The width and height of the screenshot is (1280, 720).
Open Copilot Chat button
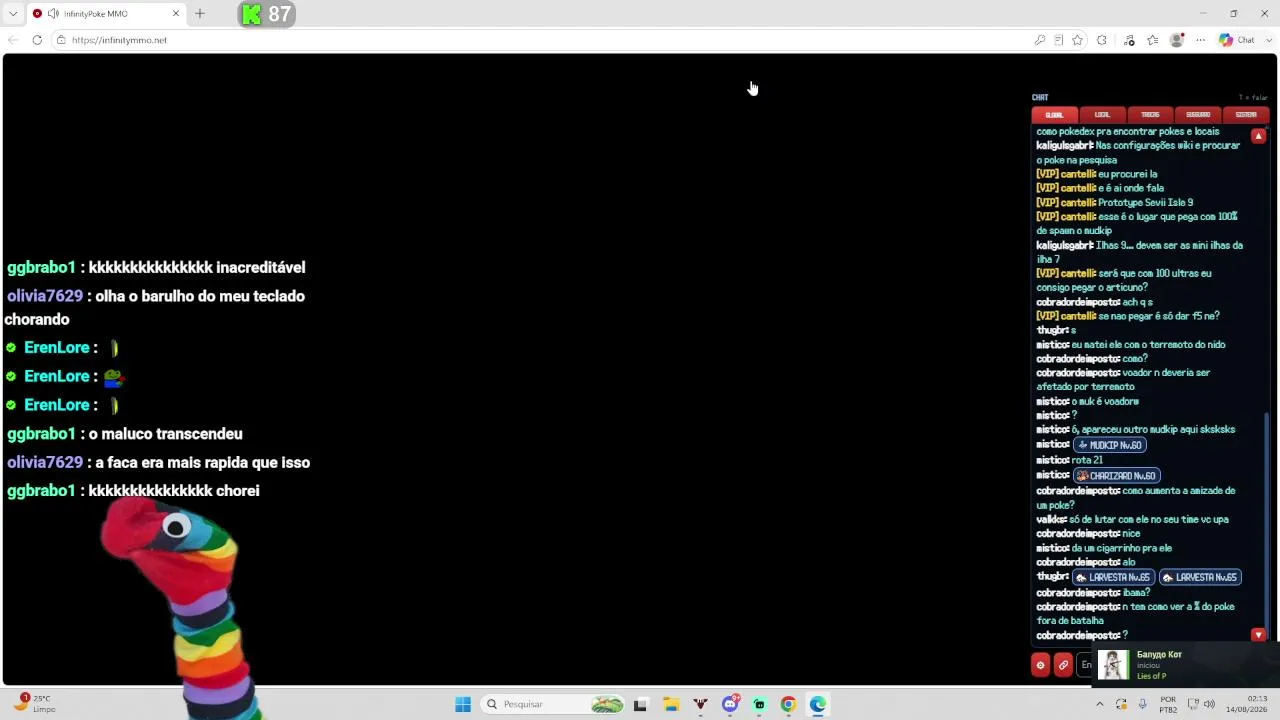click(1237, 40)
